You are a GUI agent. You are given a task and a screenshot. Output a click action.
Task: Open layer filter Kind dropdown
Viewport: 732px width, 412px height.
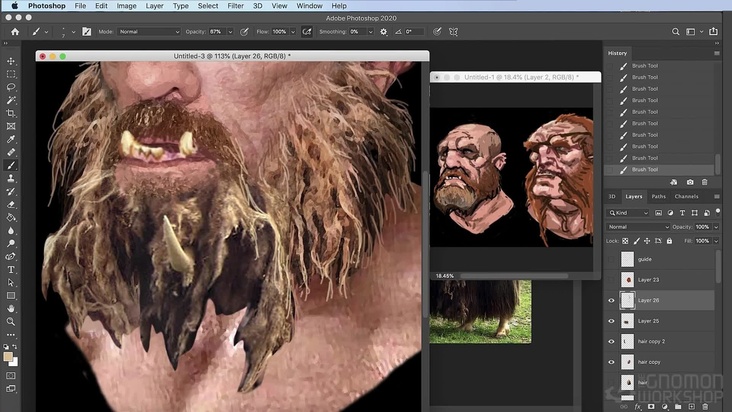(628, 213)
